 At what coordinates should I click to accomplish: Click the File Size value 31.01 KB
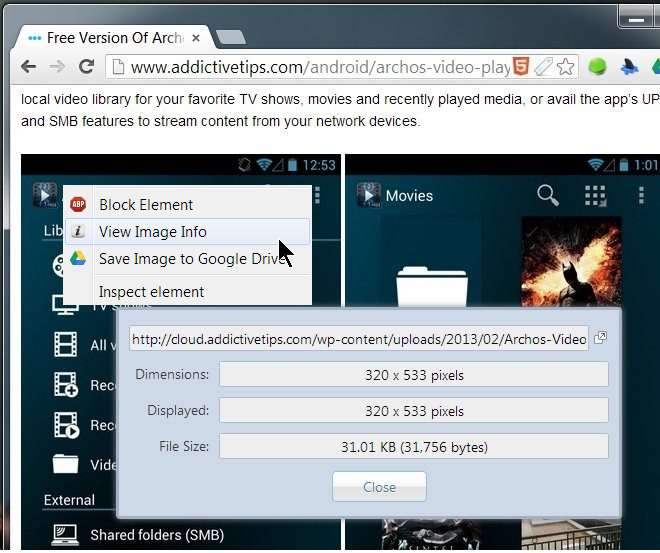click(x=414, y=447)
